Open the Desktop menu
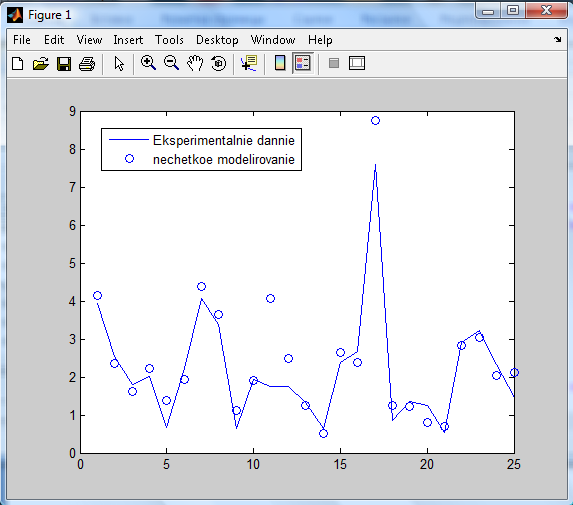 coord(217,39)
